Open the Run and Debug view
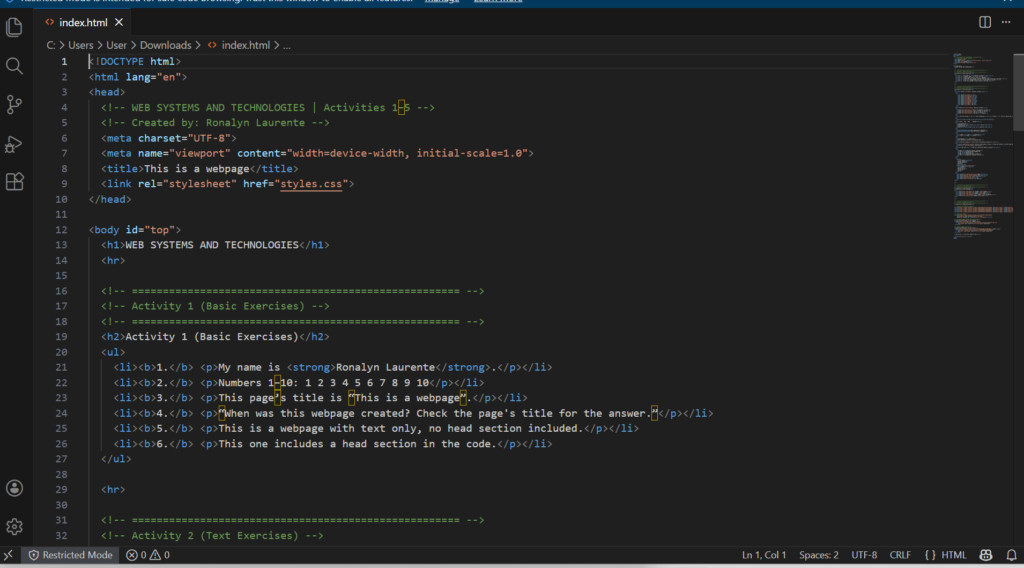This screenshot has height=568, width=1024. [14, 143]
